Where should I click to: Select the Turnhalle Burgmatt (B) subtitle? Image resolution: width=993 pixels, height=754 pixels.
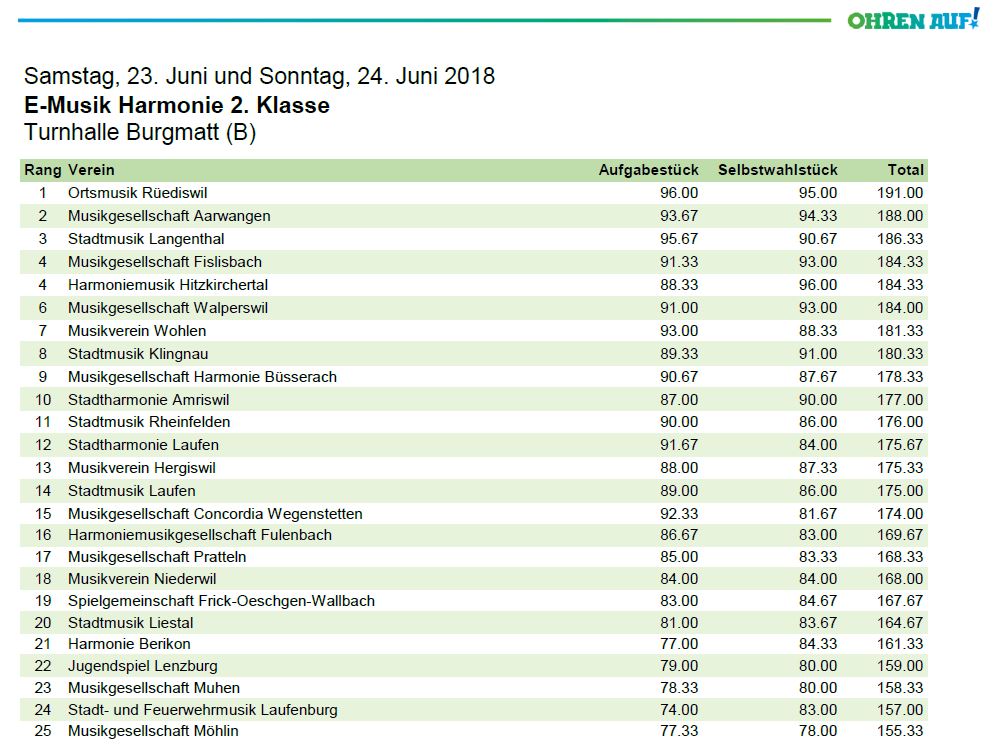(x=140, y=133)
